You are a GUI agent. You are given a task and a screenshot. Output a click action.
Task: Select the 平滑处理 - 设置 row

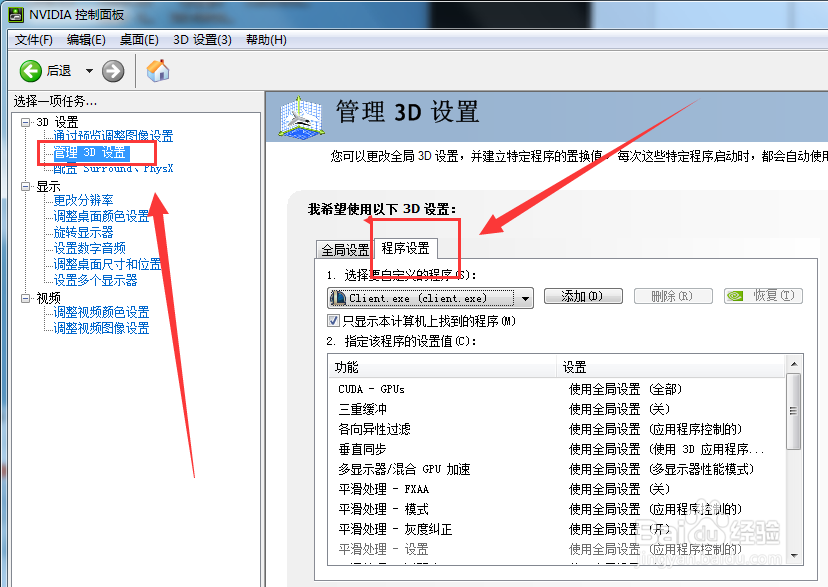click(x=557, y=550)
